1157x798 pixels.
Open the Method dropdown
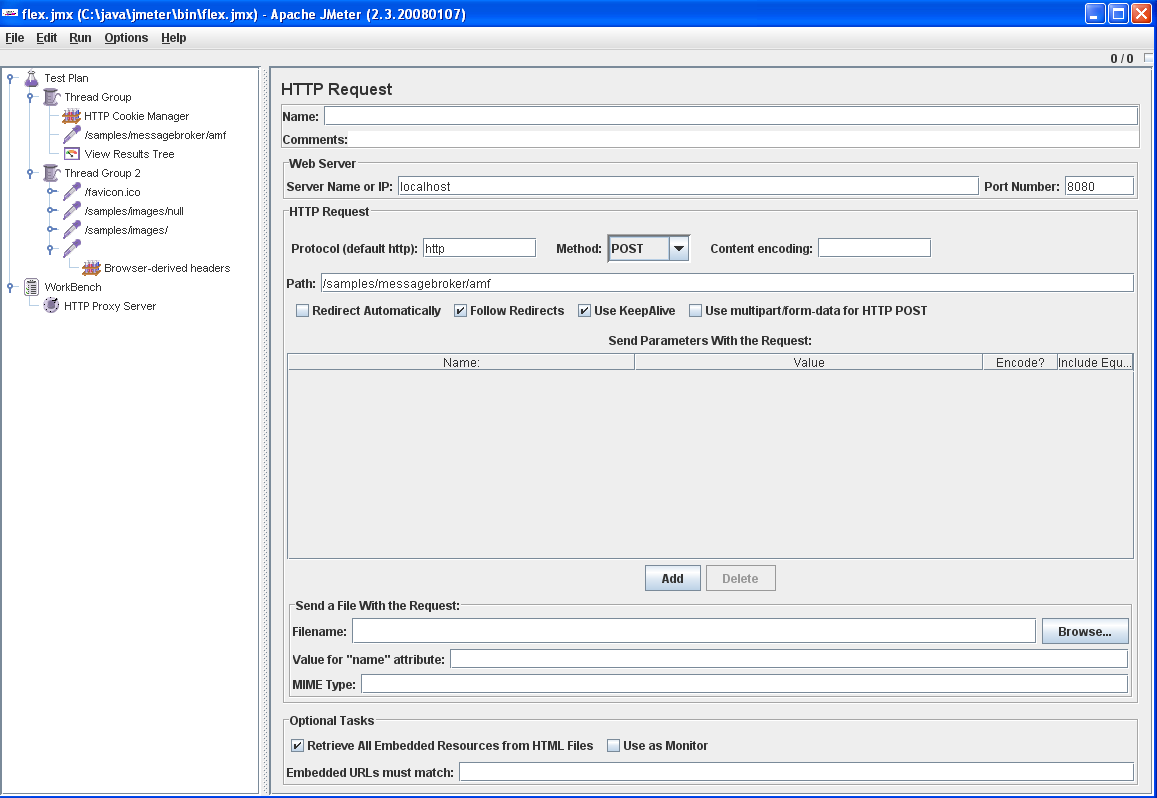pyautogui.click(x=679, y=248)
